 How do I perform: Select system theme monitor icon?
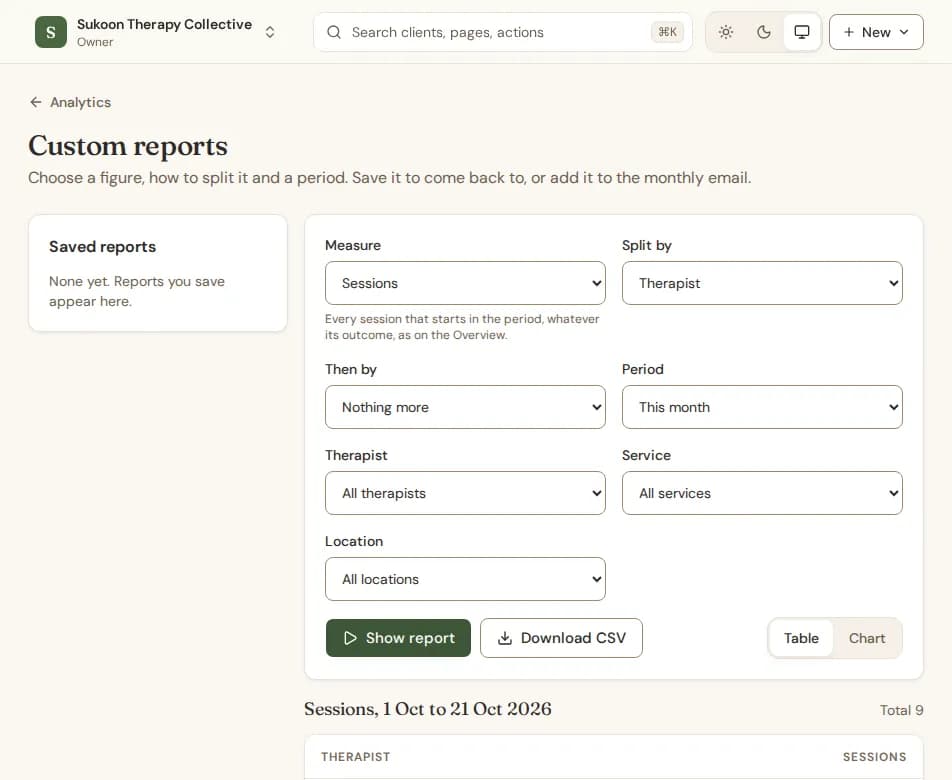(x=802, y=32)
